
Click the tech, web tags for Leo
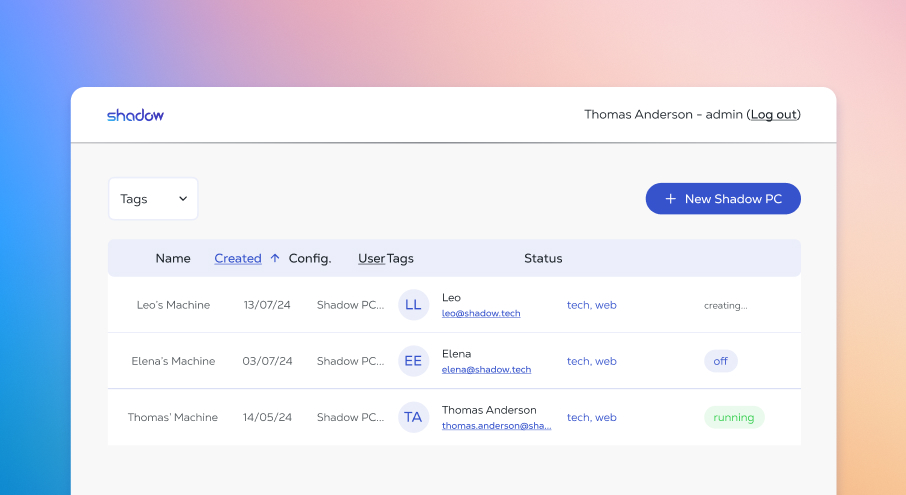(x=592, y=305)
